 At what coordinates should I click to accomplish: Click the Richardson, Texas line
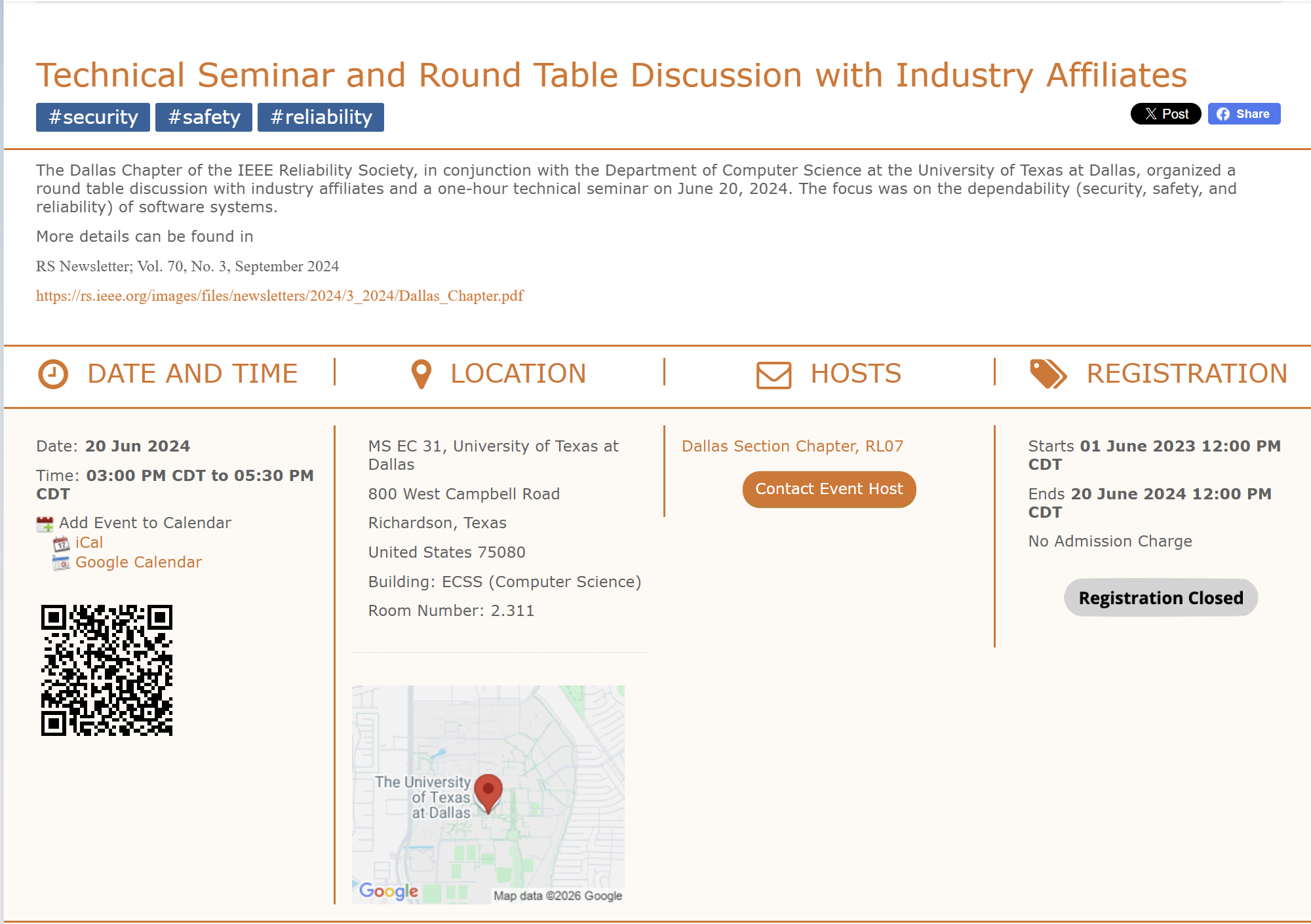[437, 523]
